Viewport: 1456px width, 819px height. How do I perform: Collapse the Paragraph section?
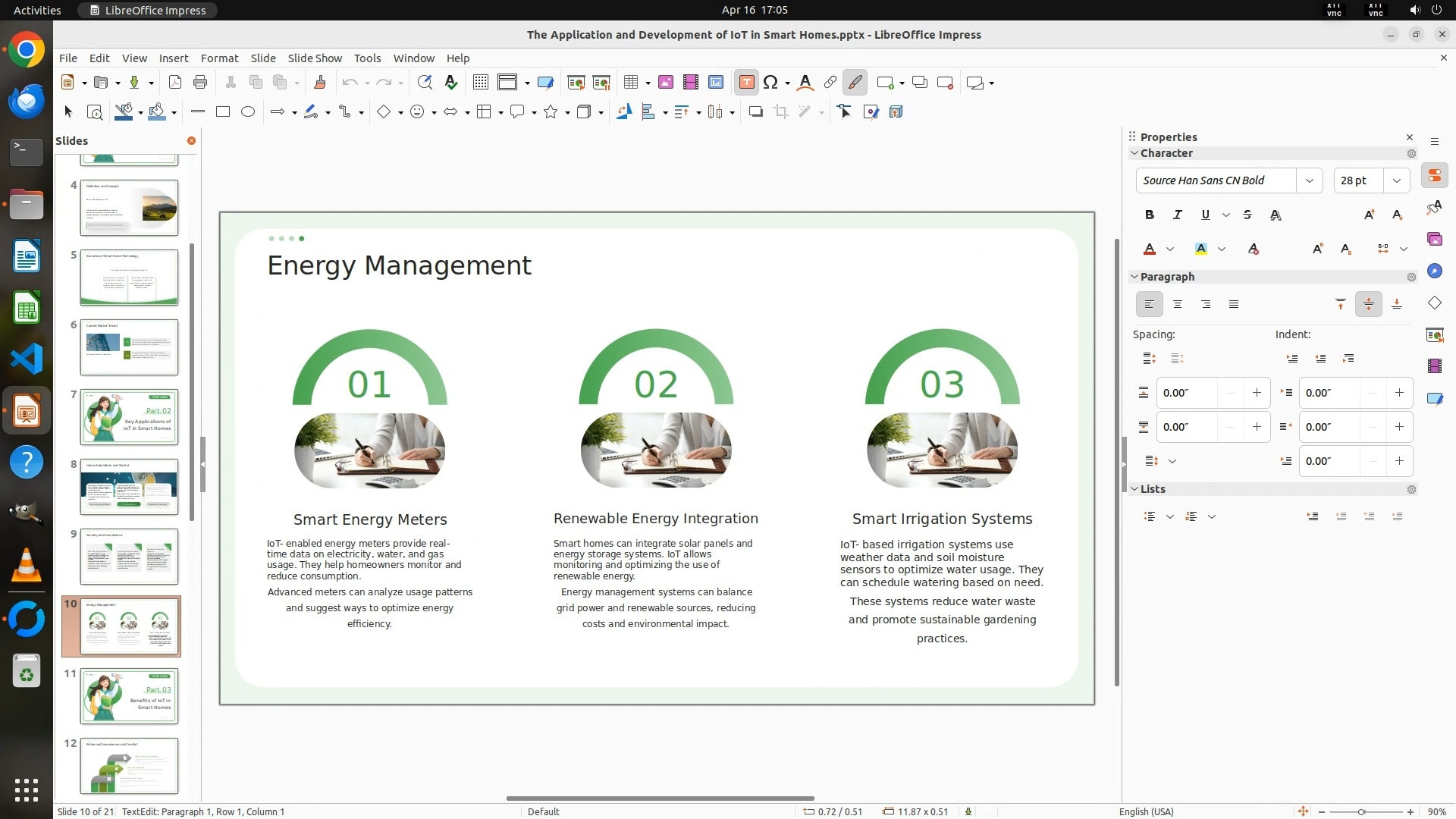click(1135, 277)
